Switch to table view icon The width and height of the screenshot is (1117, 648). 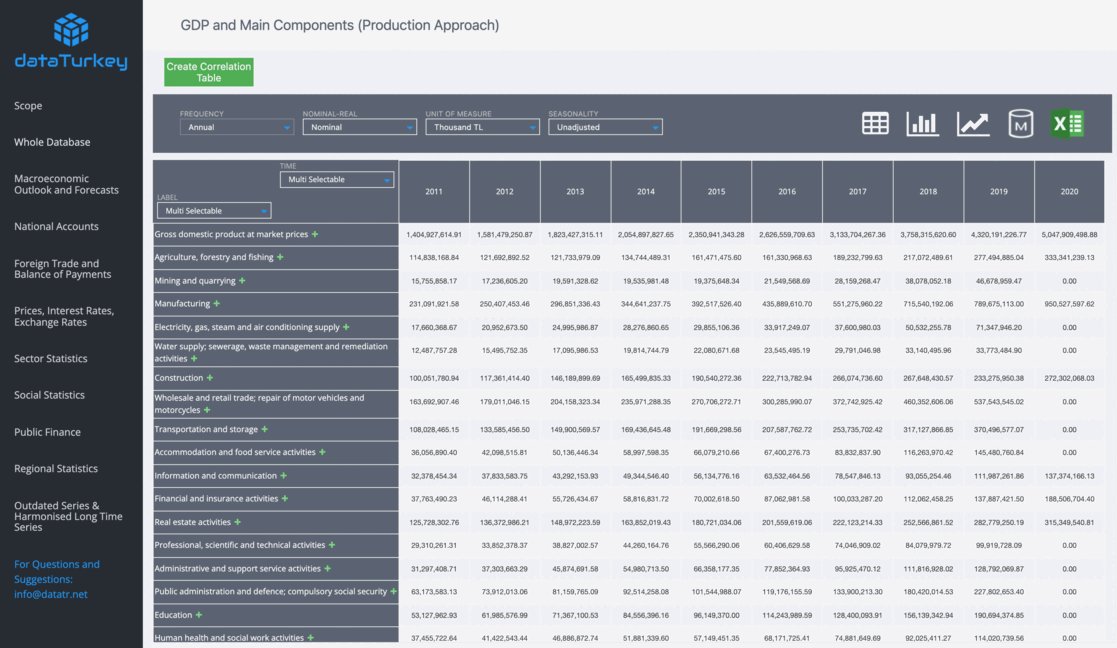coord(875,123)
